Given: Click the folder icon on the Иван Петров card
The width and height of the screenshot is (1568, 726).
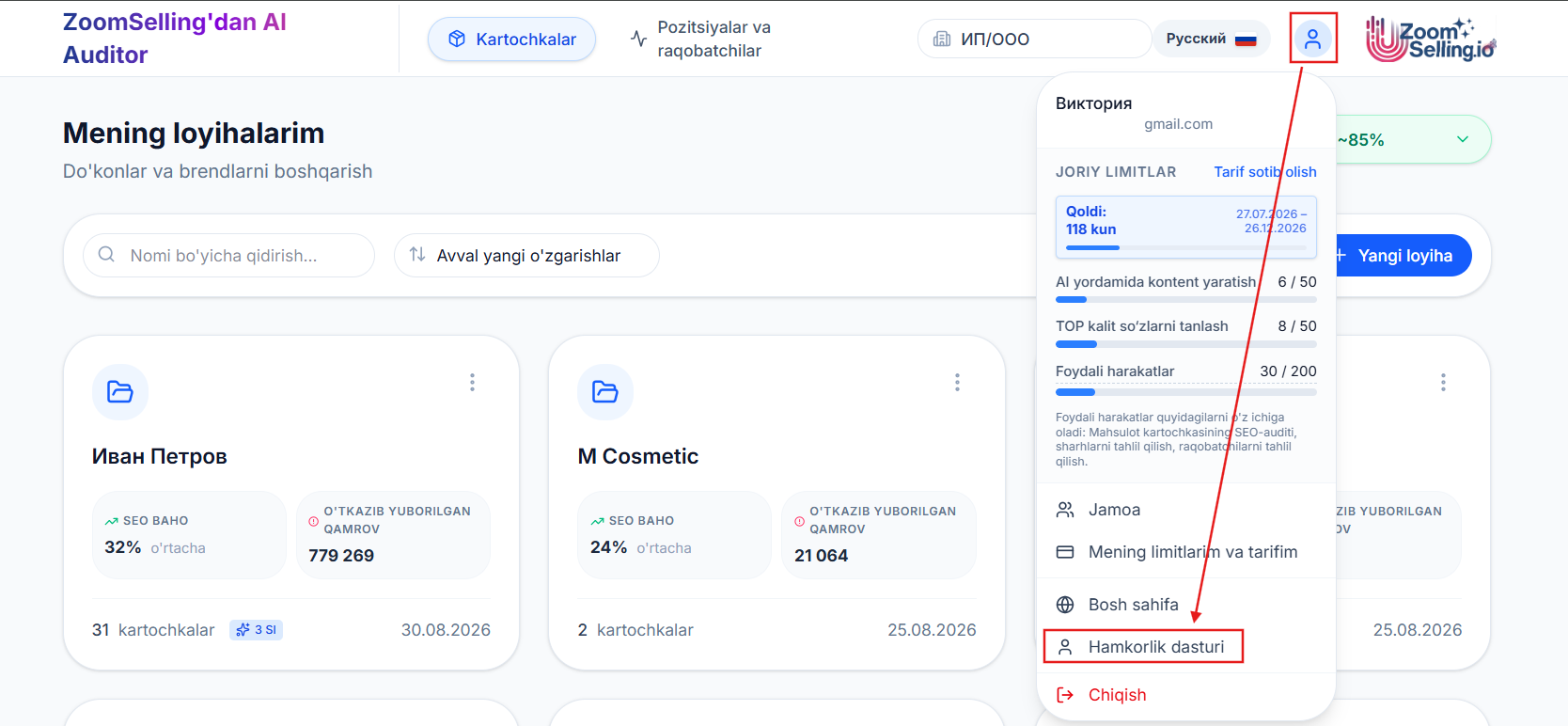Looking at the screenshot, I should [x=120, y=391].
